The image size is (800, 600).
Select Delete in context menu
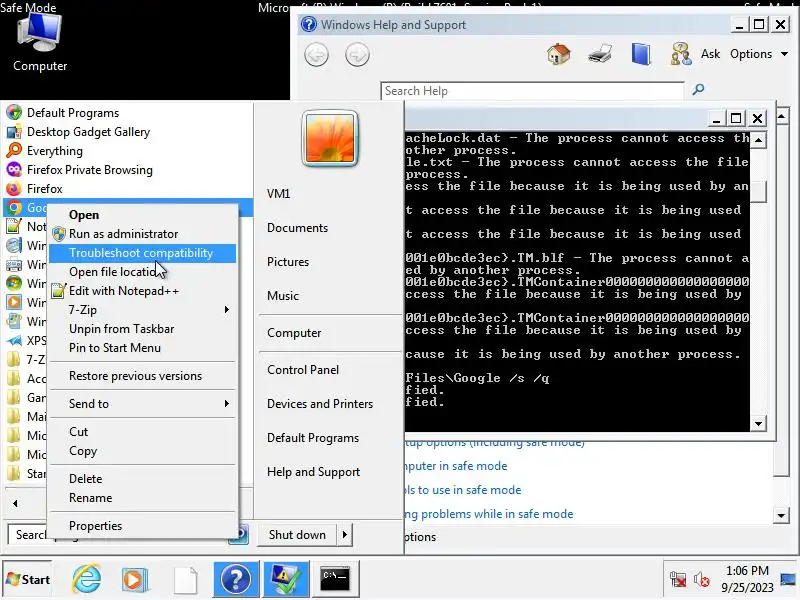(143, 479)
